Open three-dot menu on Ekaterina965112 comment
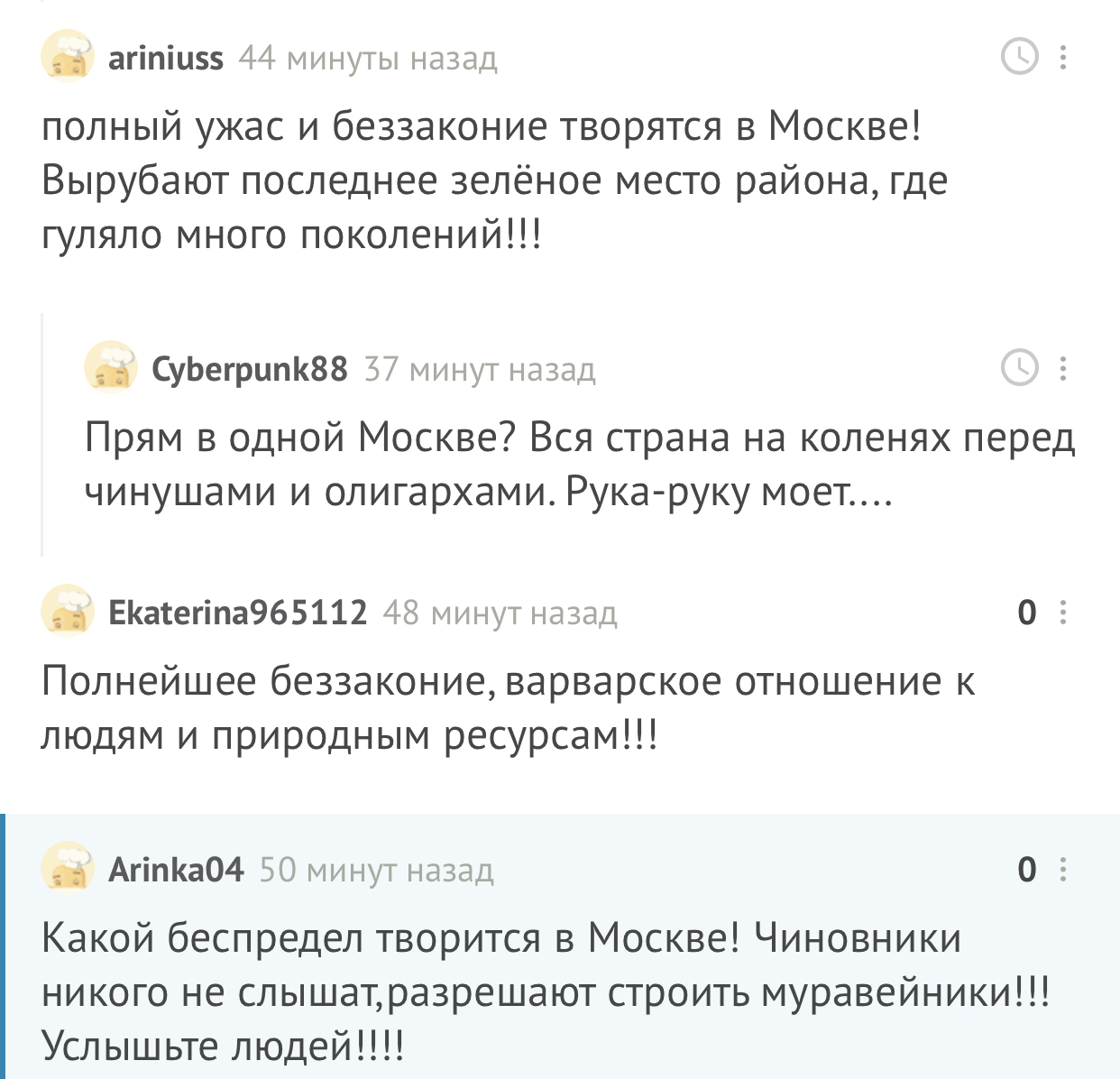Screen dimensions: 1120x1079 1064,613
